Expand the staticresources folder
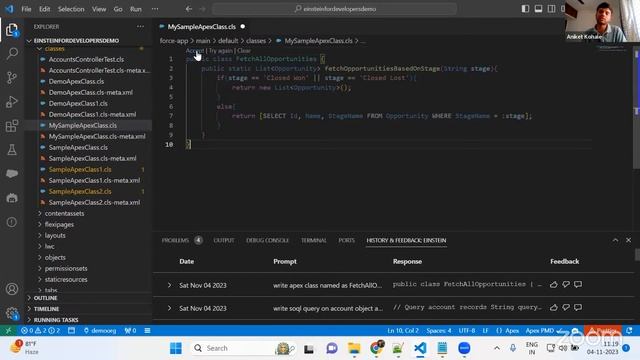 [x=66, y=280]
